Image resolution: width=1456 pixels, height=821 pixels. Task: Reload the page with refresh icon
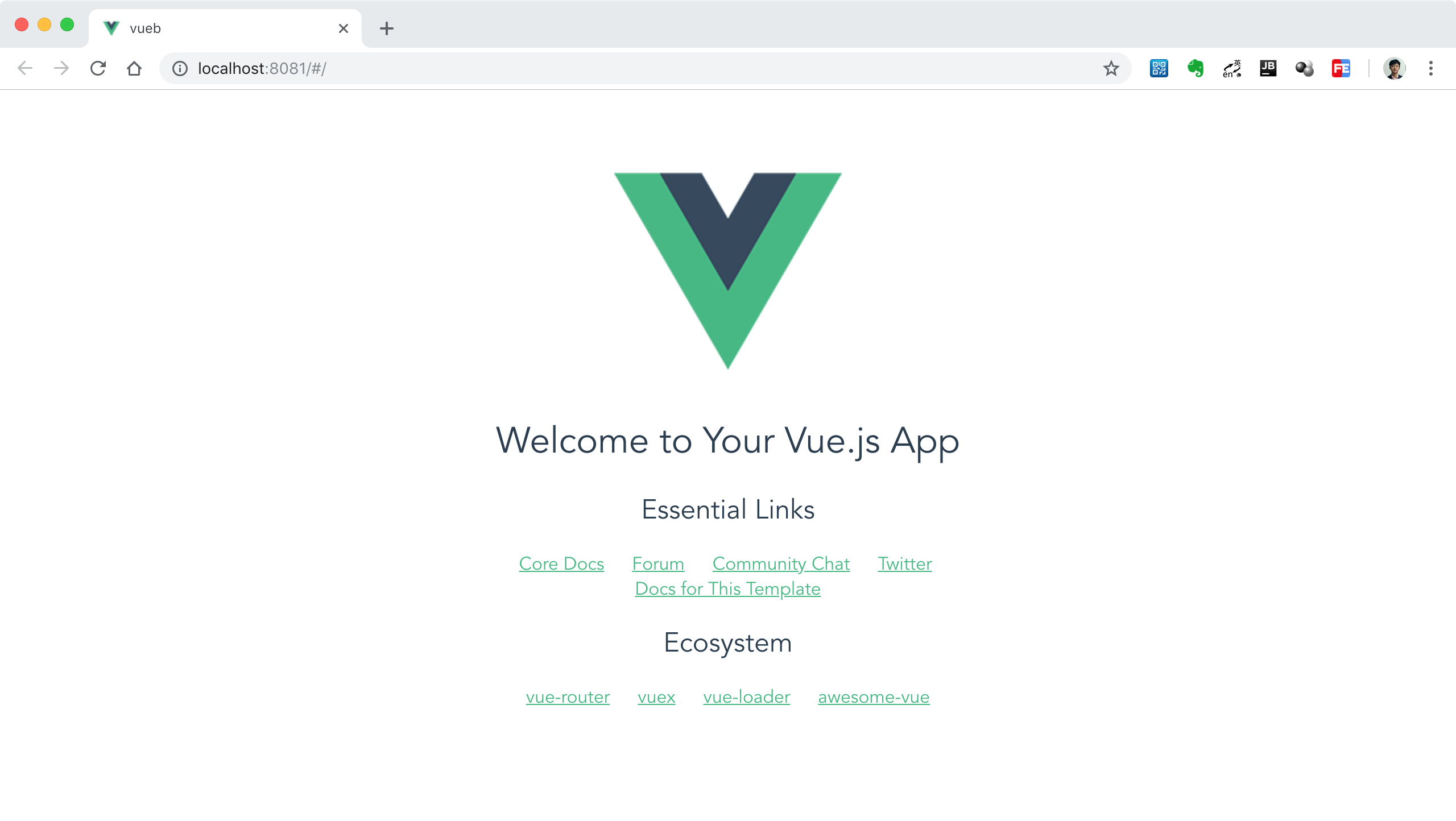(98, 68)
